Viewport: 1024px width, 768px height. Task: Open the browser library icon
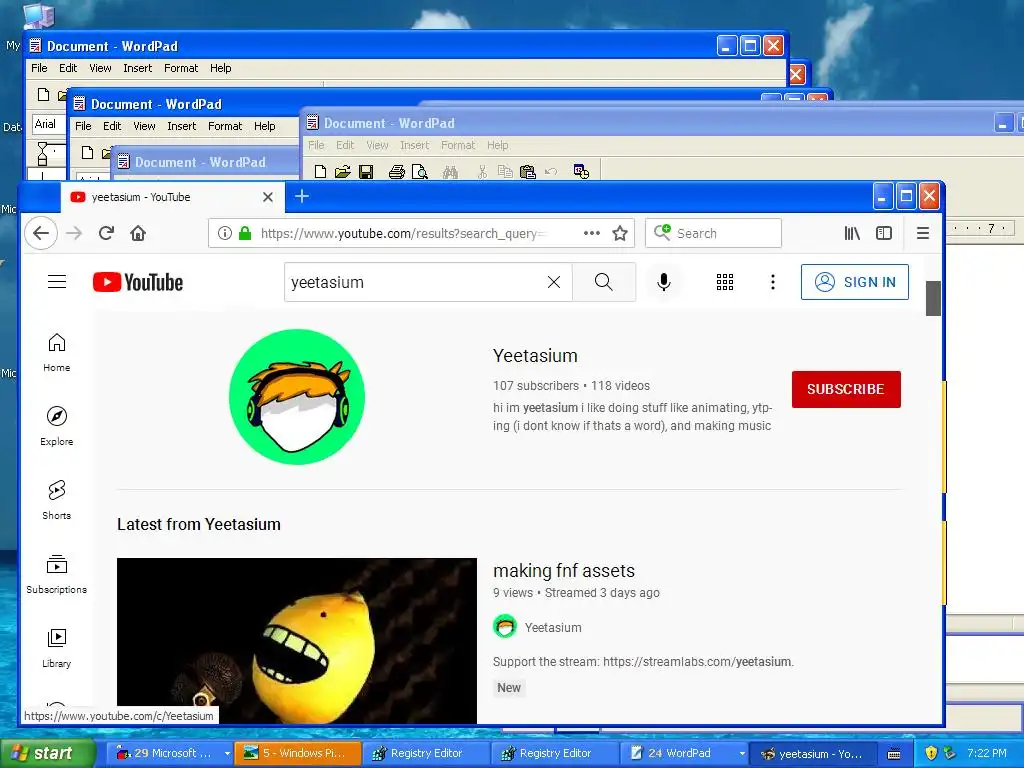(852, 233)
